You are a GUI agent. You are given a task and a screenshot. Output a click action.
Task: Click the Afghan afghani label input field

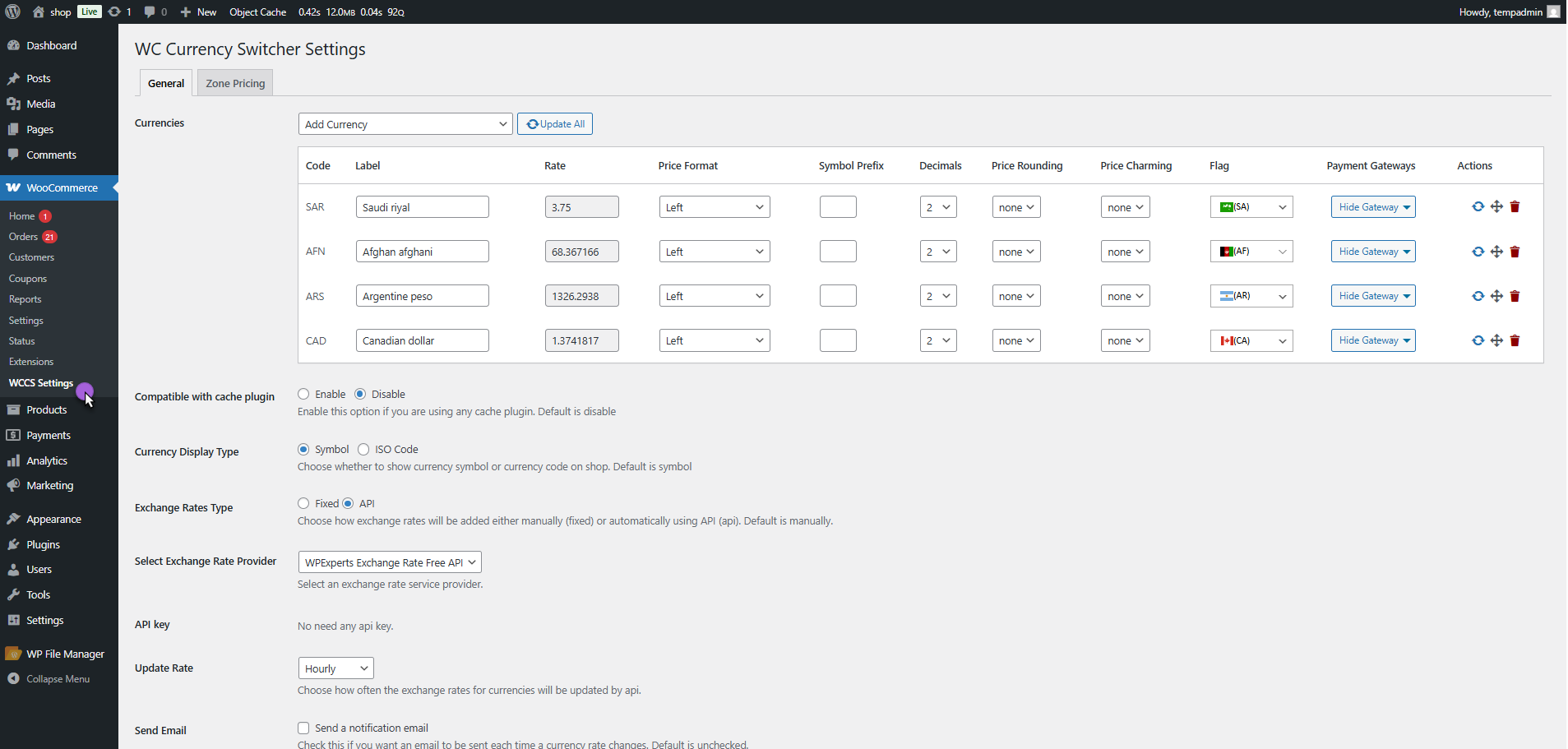(x=422, y=252)
